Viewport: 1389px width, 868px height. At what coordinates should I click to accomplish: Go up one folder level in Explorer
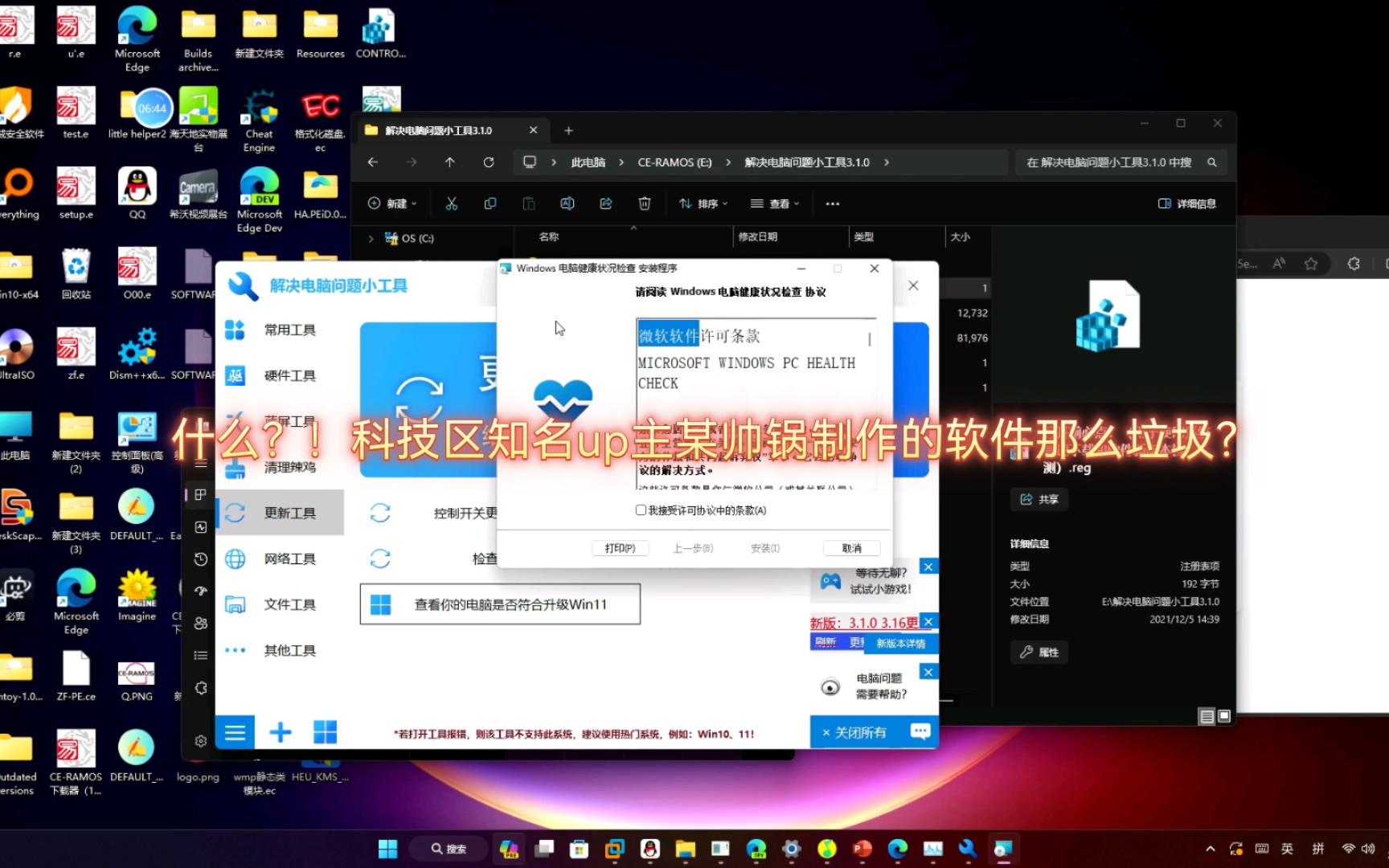tap(450, 162)
